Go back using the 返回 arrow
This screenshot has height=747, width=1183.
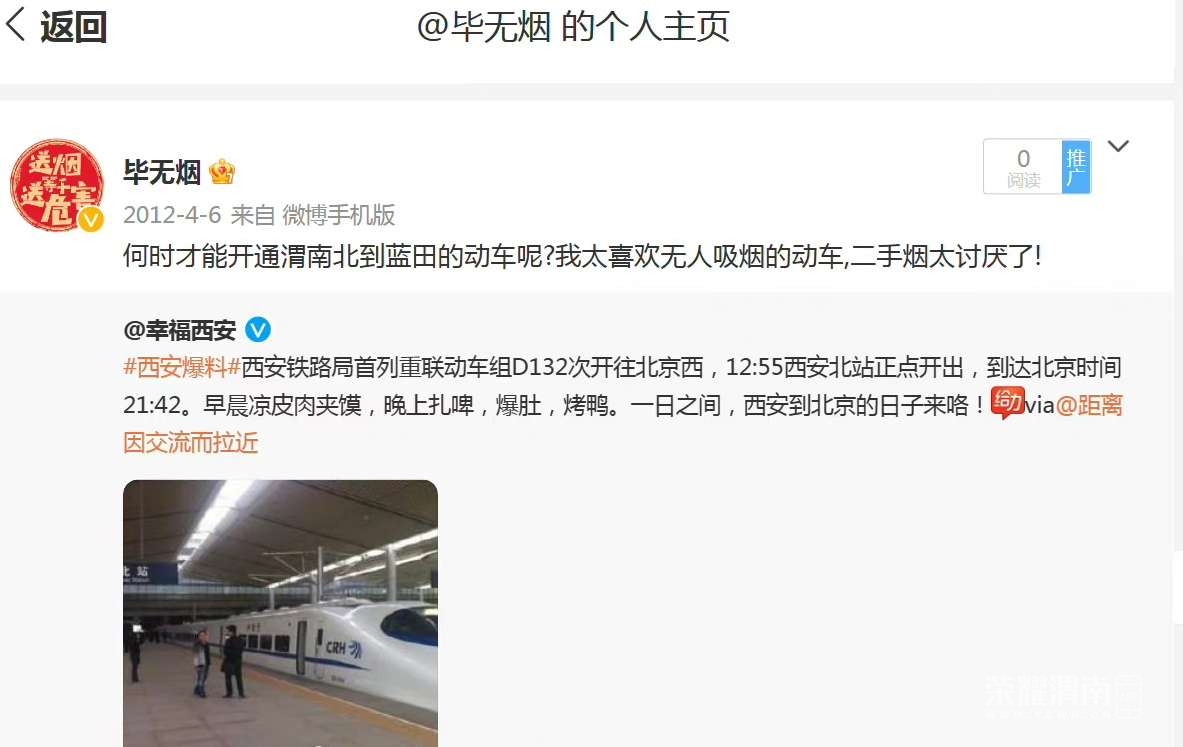[x=17, y=25]
